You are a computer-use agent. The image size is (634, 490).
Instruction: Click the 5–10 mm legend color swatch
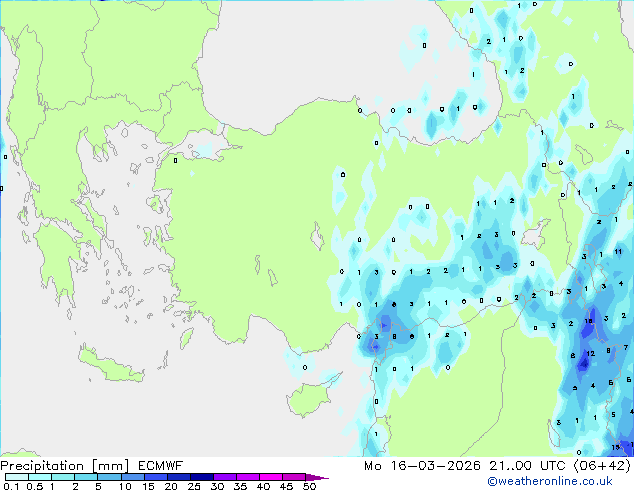click(x=109, y=477)
